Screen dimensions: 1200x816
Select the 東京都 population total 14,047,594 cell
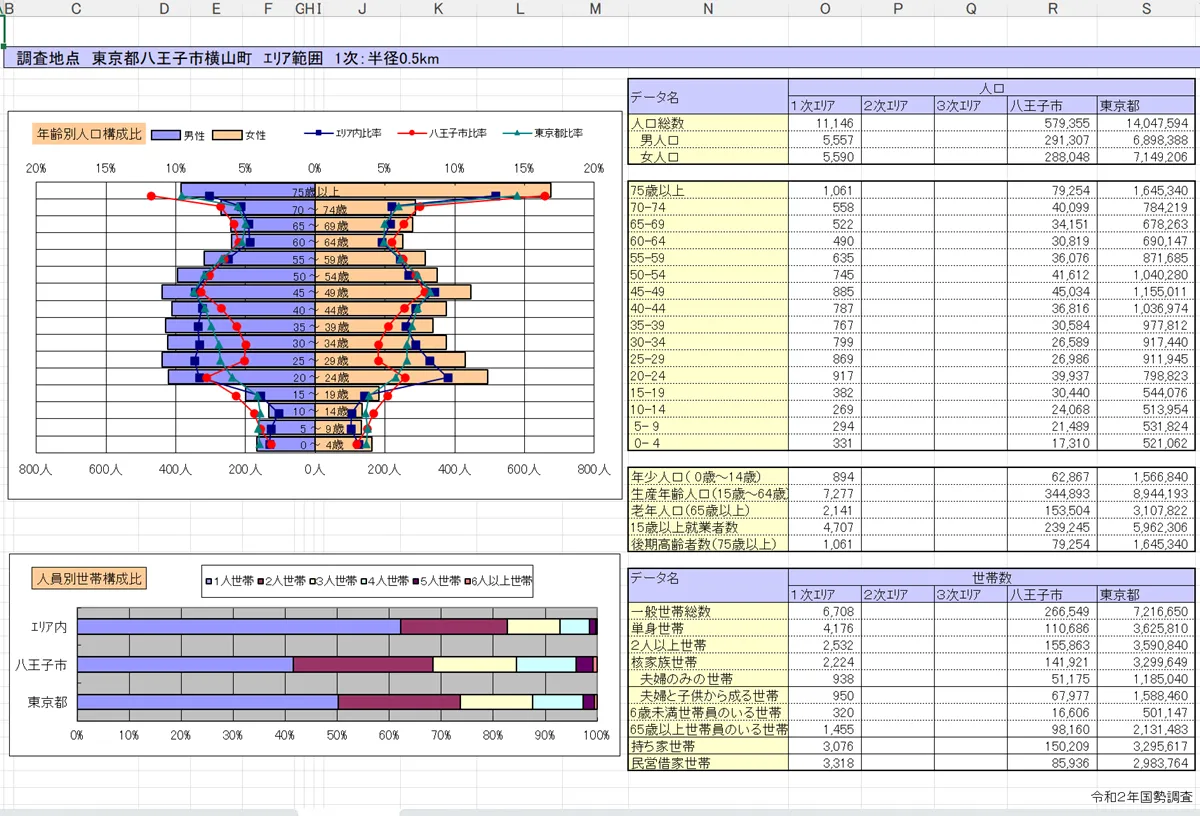click(x=1145, y=123)
